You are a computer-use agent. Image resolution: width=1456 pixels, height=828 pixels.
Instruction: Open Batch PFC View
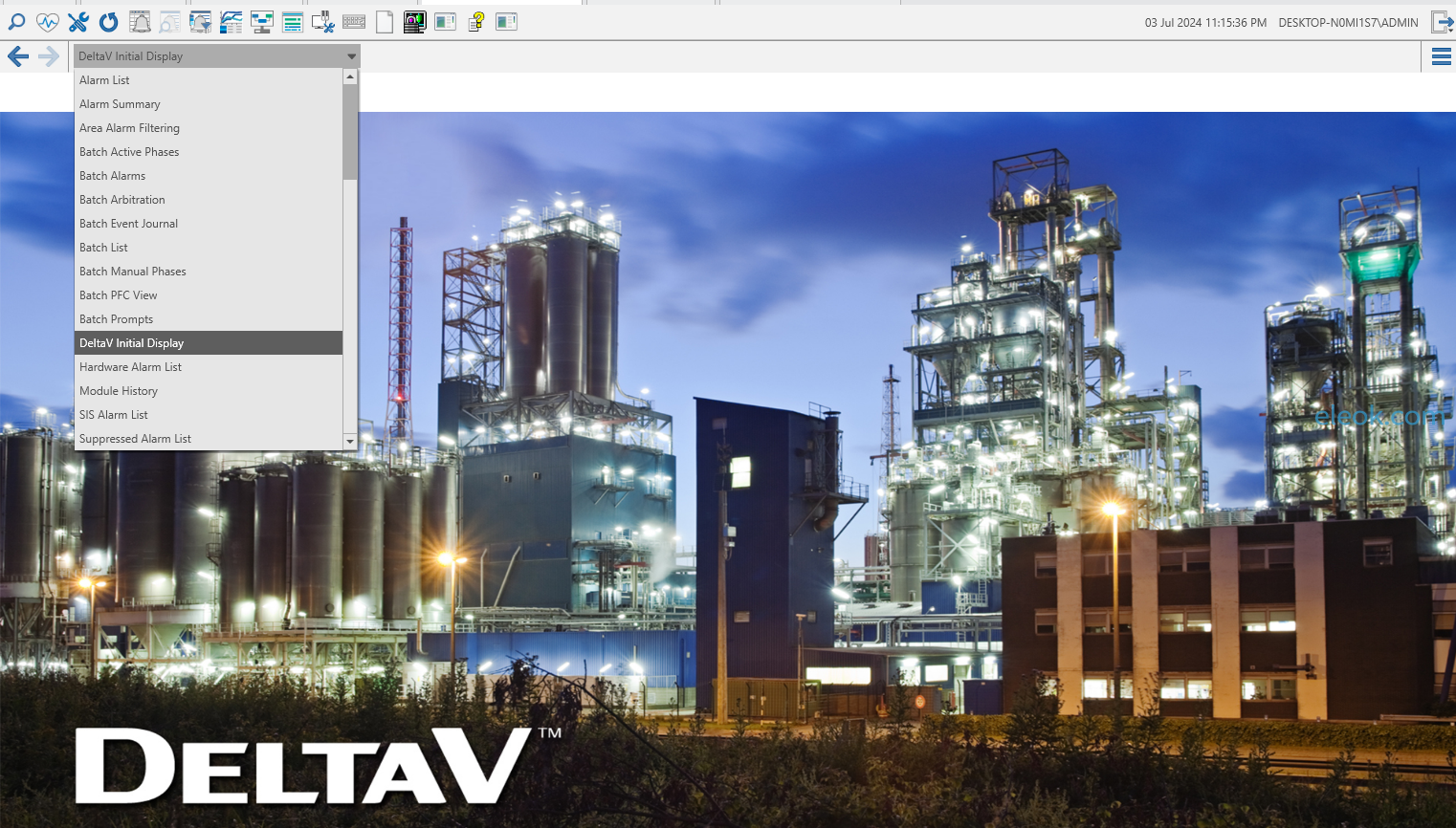pyautogui.click(x=209, y=295)
